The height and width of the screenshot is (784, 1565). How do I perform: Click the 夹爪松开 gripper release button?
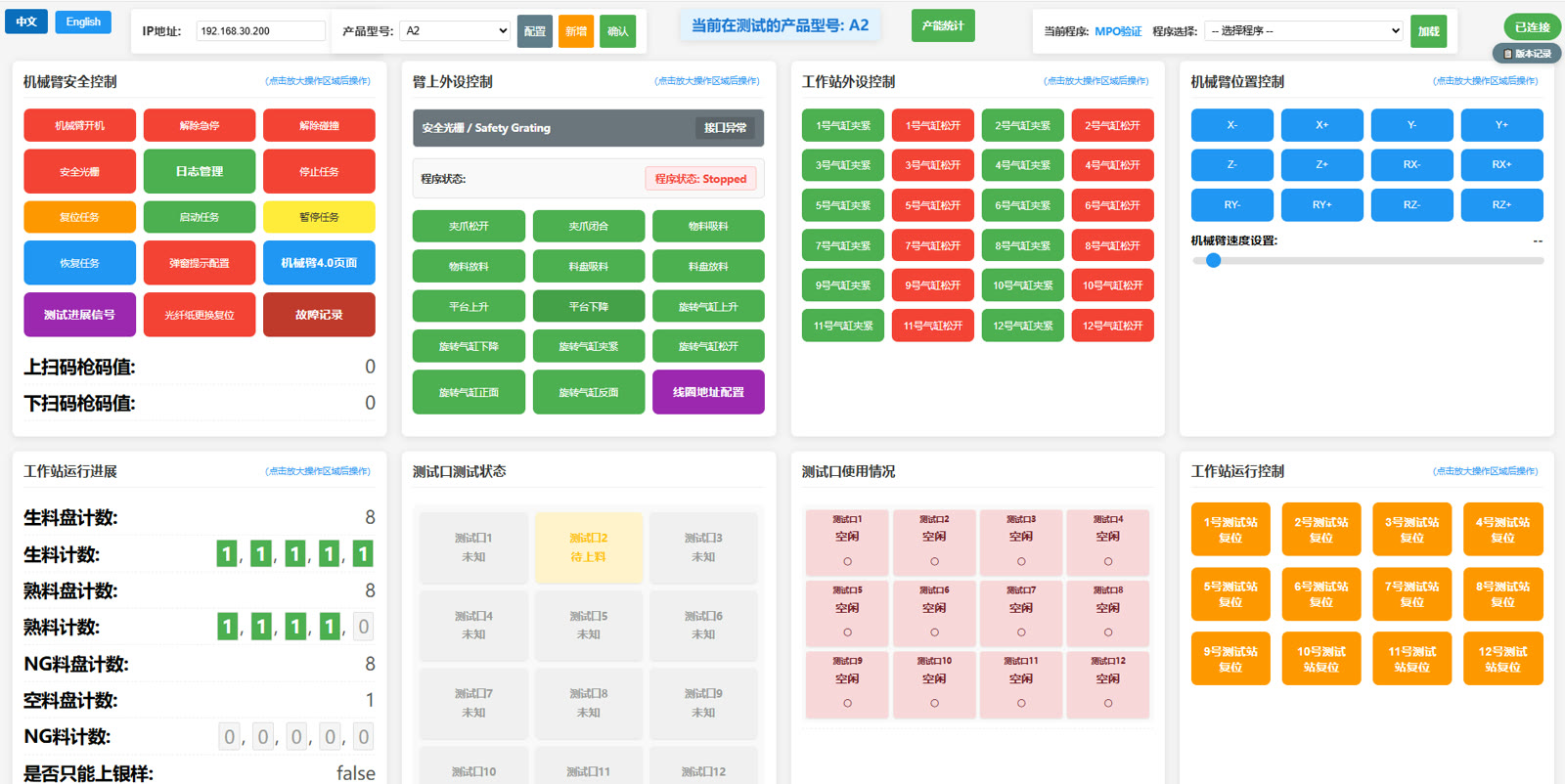[x=469, y=226]
